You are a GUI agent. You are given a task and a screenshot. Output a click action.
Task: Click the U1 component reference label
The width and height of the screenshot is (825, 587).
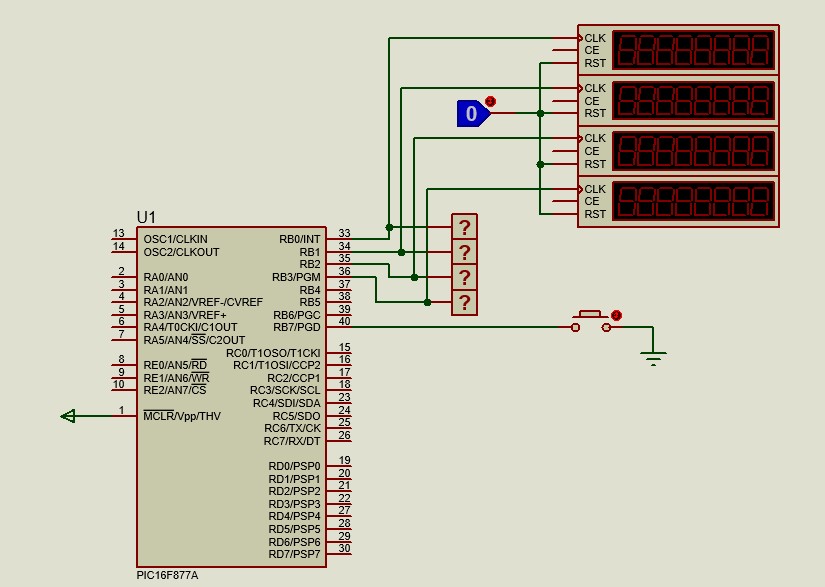click(146, 217)
